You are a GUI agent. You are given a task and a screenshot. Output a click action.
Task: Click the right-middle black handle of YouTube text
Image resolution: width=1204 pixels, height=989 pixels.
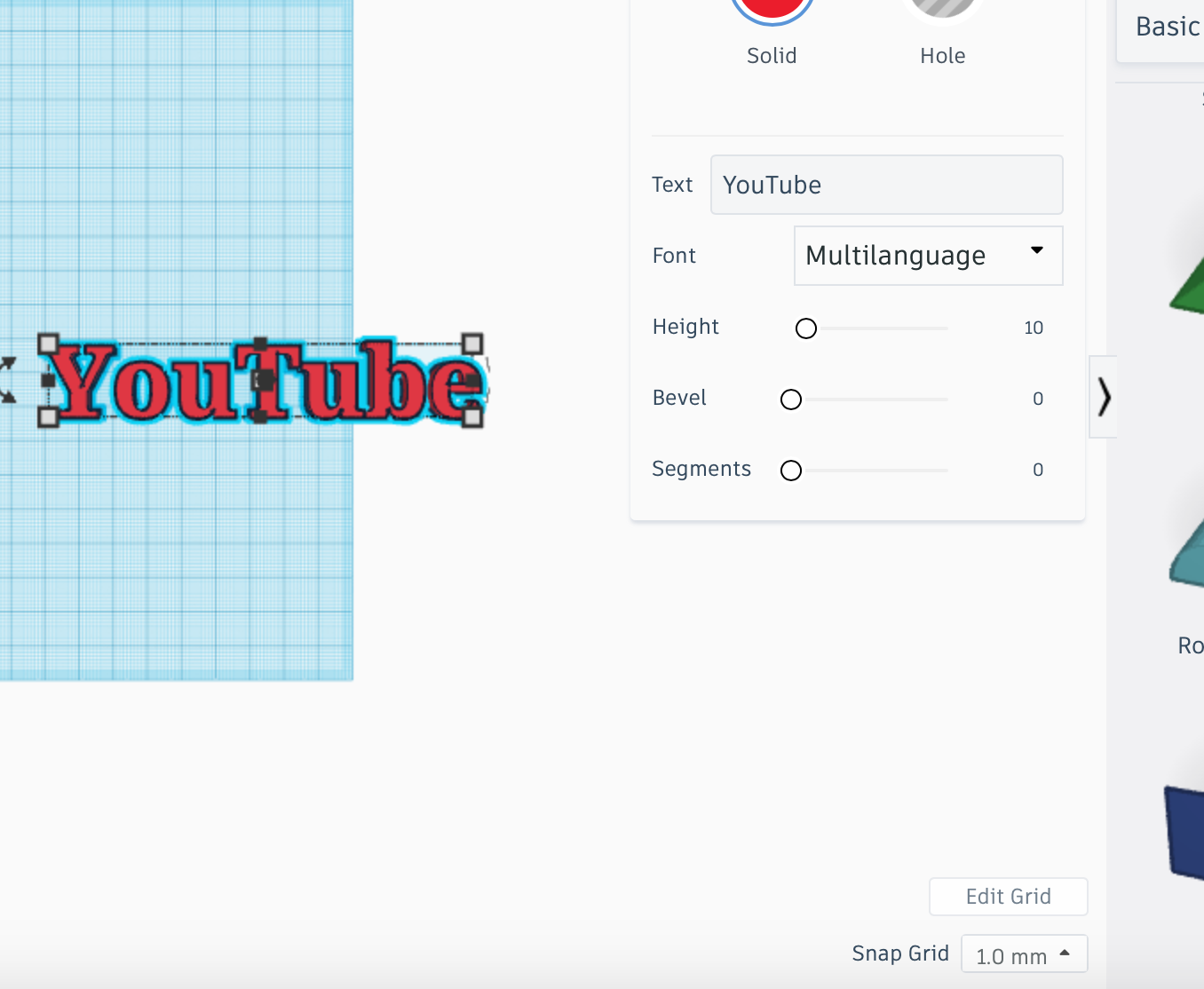pyautogui.click(x=473, y=380)
